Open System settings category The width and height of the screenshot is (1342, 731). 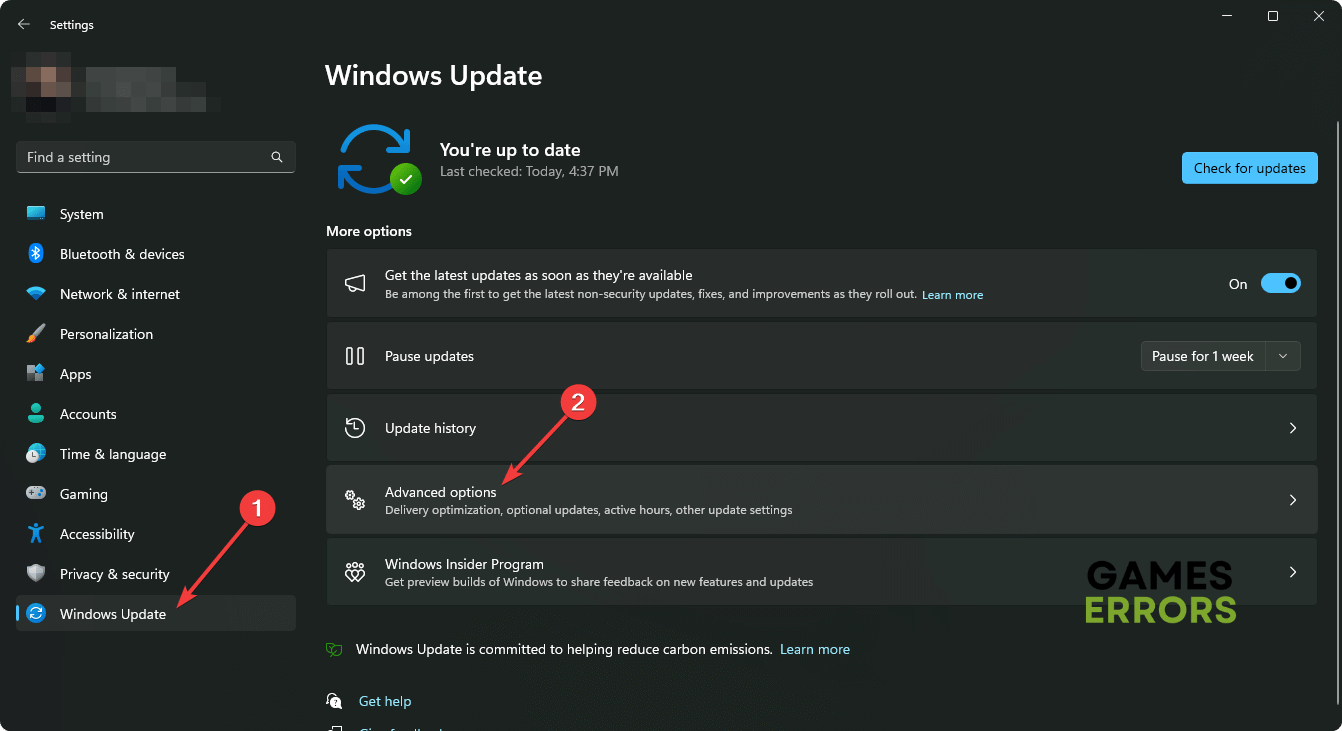(156, 214)
